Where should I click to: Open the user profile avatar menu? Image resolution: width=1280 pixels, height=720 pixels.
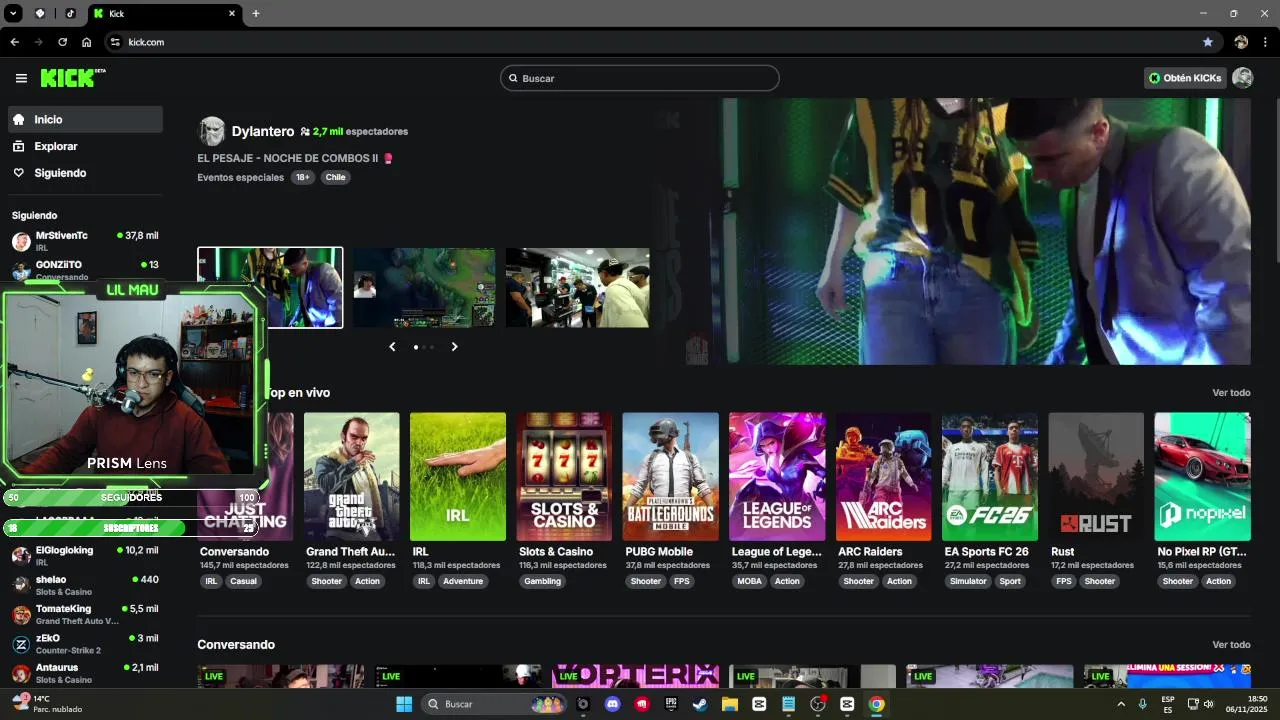[x=1242, y=78]
